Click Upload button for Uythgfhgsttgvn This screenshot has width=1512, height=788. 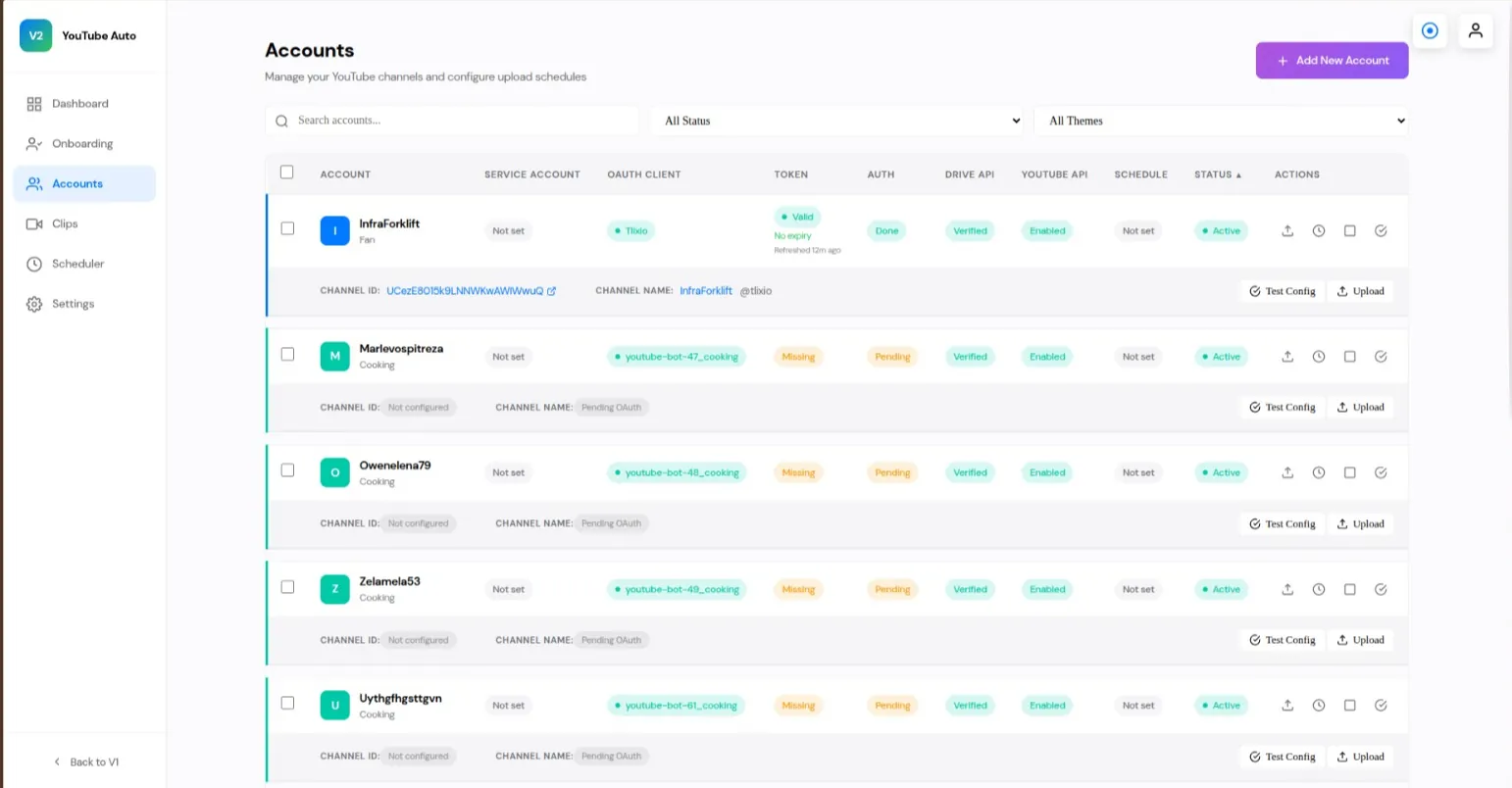[x=1360, y=757]
